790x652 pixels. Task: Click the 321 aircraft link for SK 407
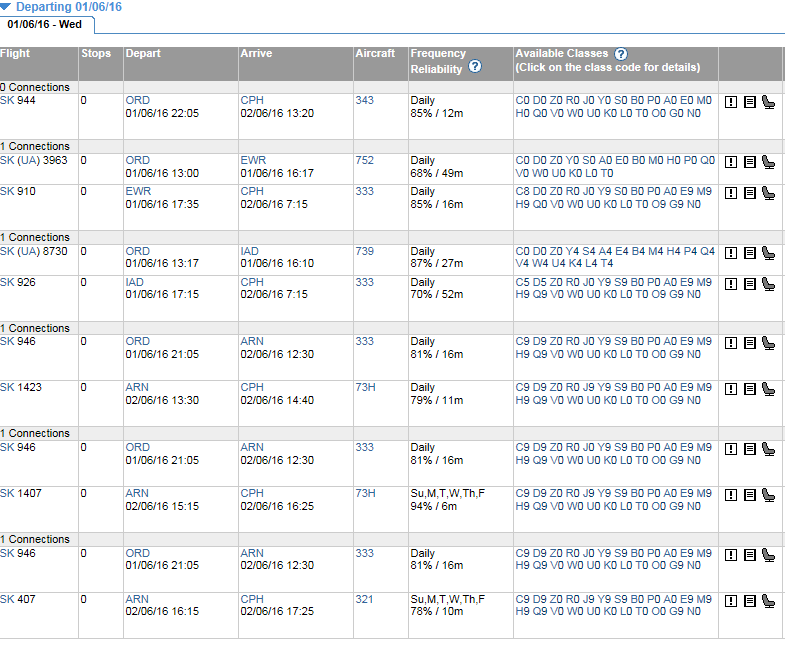tap(364, 599)
